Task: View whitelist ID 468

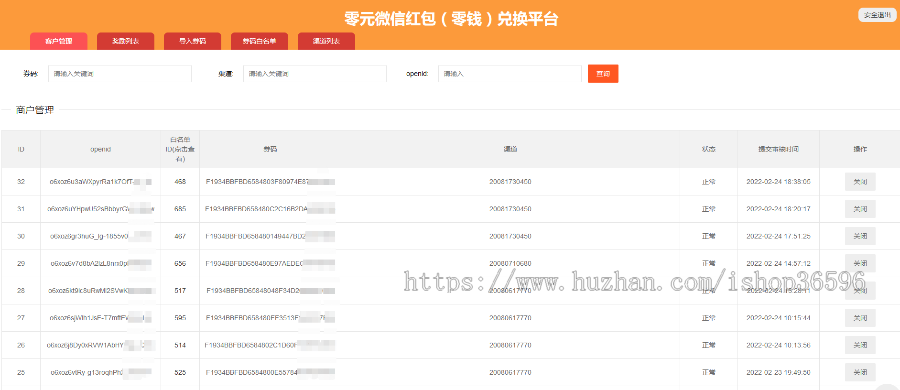Action: pos(180,182)
